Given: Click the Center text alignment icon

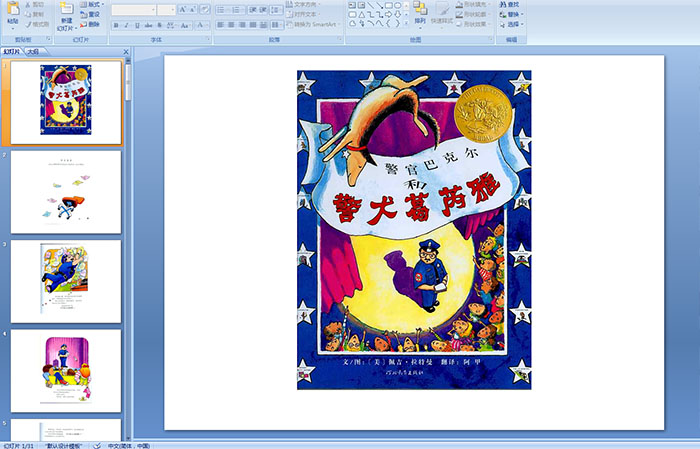Looking at the screenshot, I should click(231, 25).
